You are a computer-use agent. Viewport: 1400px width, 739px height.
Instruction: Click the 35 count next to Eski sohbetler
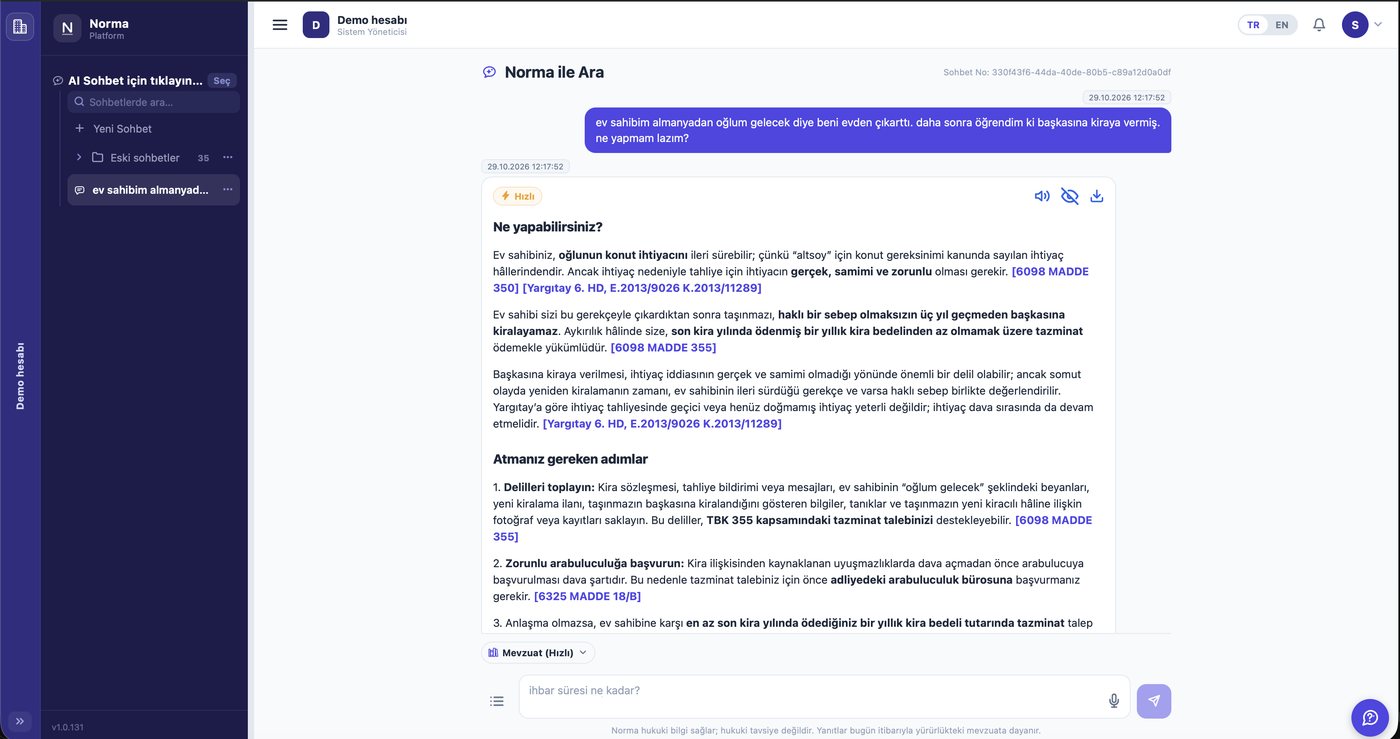click(204, 158)
